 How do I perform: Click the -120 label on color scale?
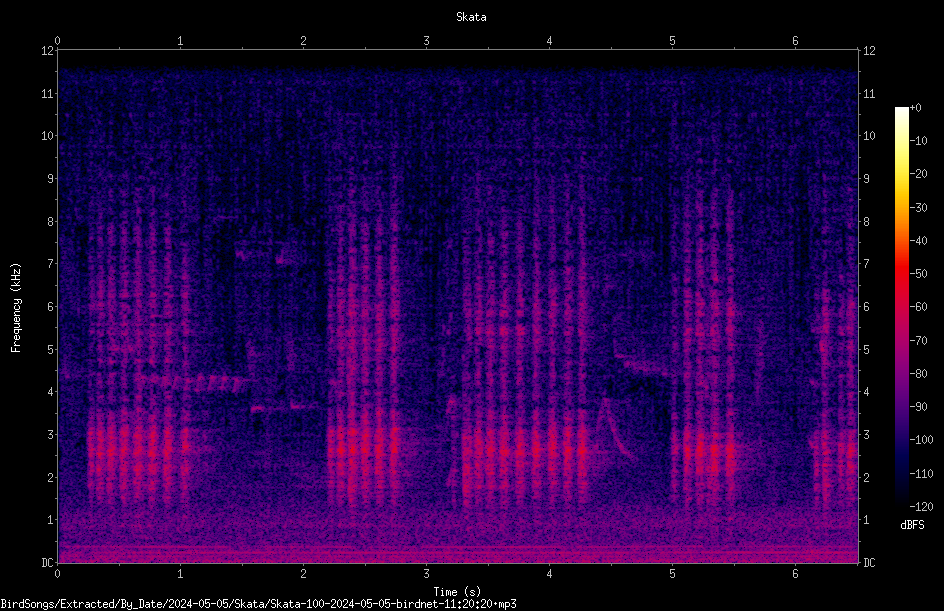[921, 506]
